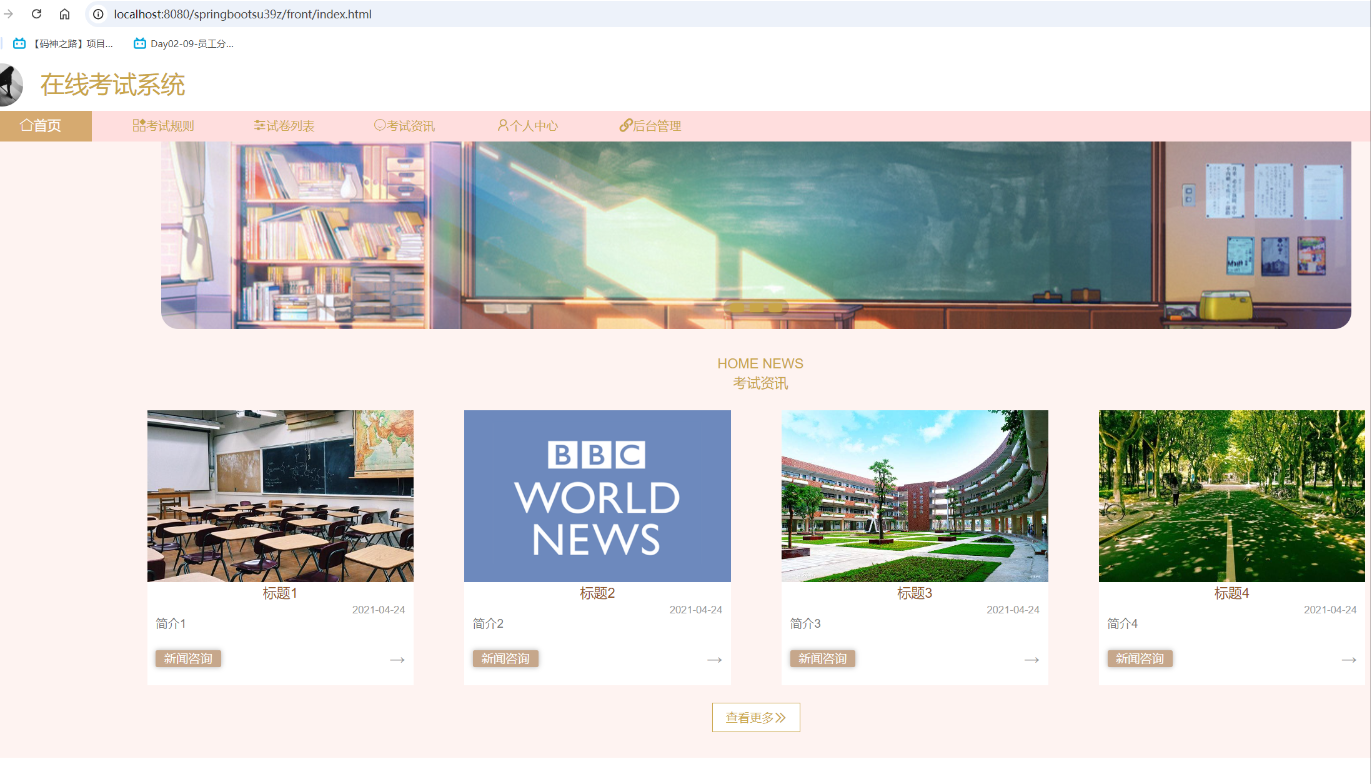Open the Day02-09 bookmark
Viewport: 1371px width, 784px height.
pos(184,44)
